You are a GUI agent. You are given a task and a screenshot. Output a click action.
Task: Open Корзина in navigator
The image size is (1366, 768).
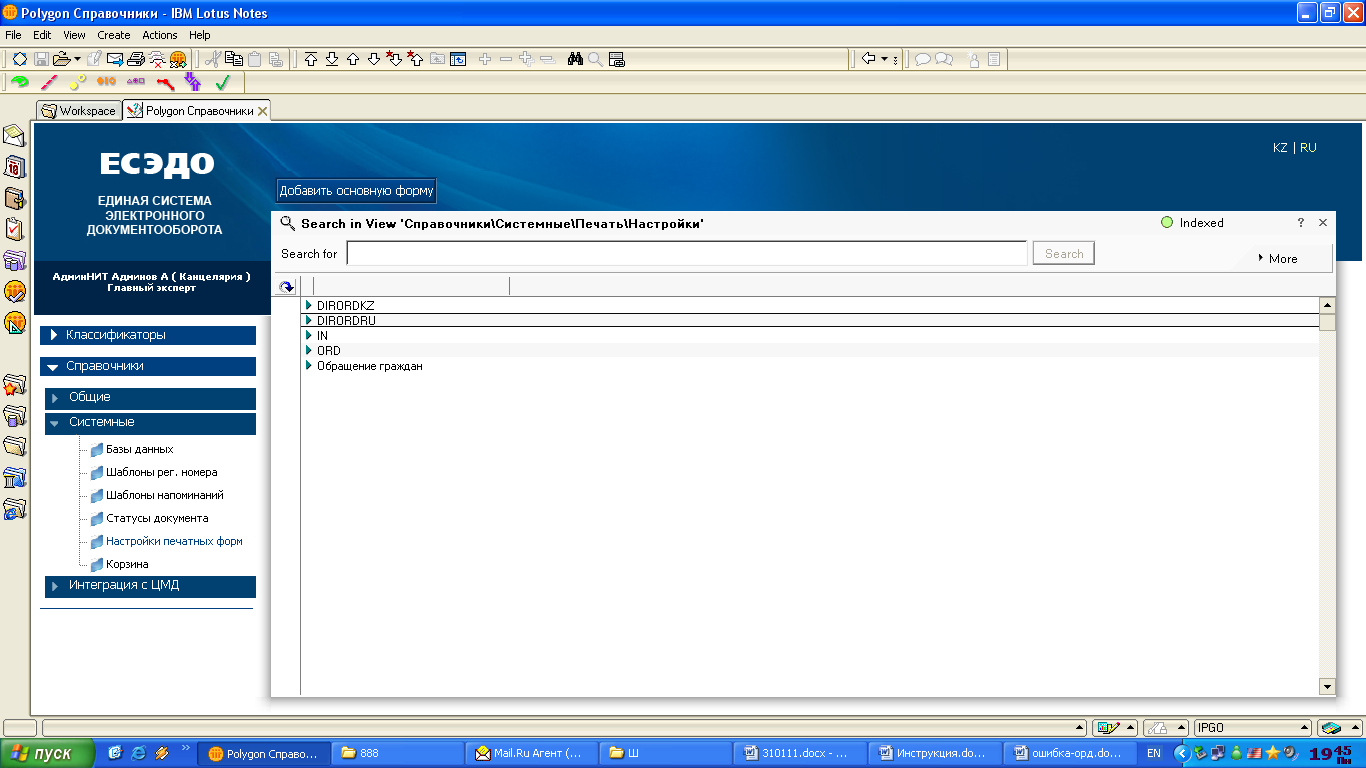[127, 564]
